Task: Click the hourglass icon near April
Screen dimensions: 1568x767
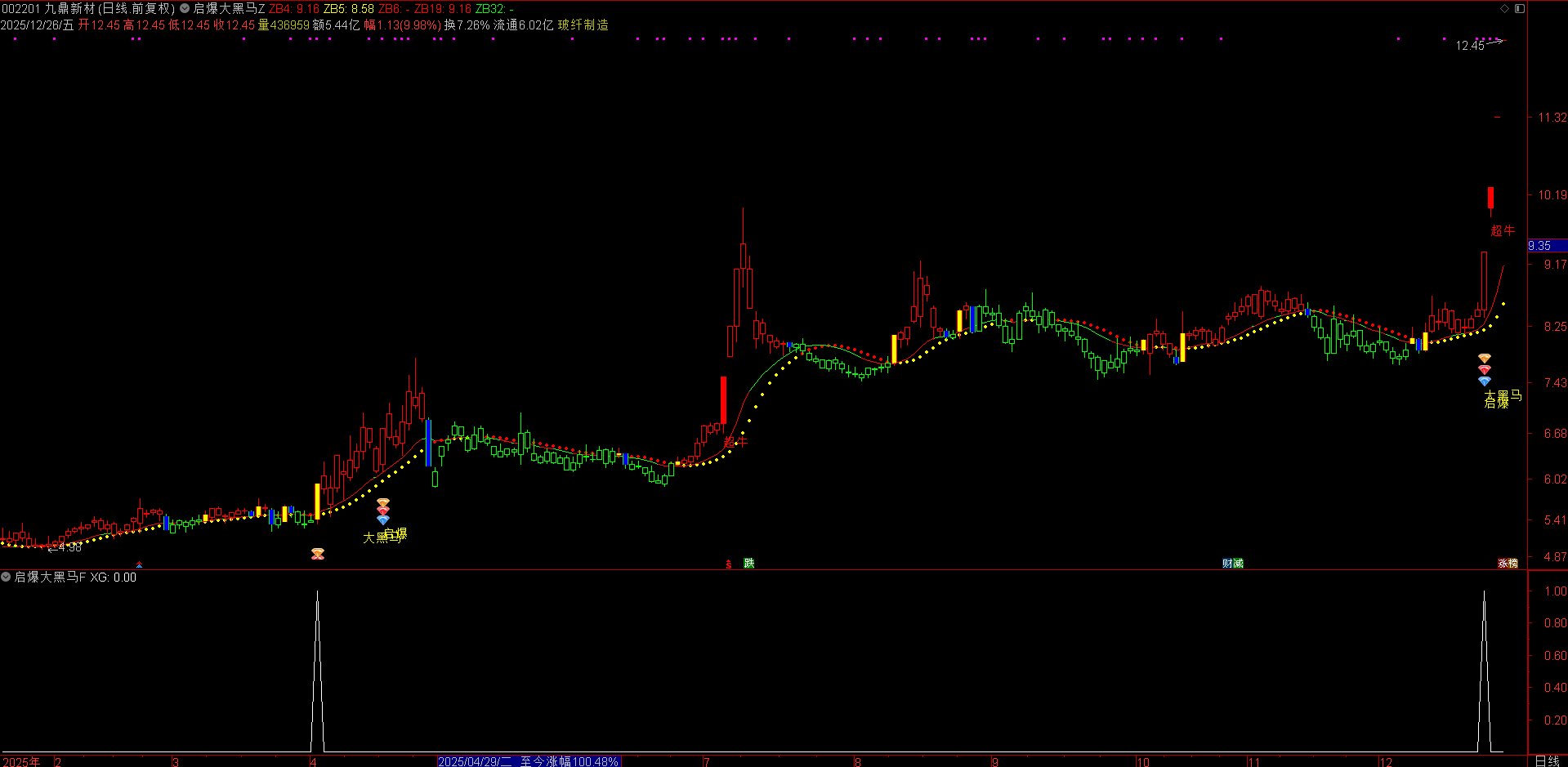Action: 318,555
